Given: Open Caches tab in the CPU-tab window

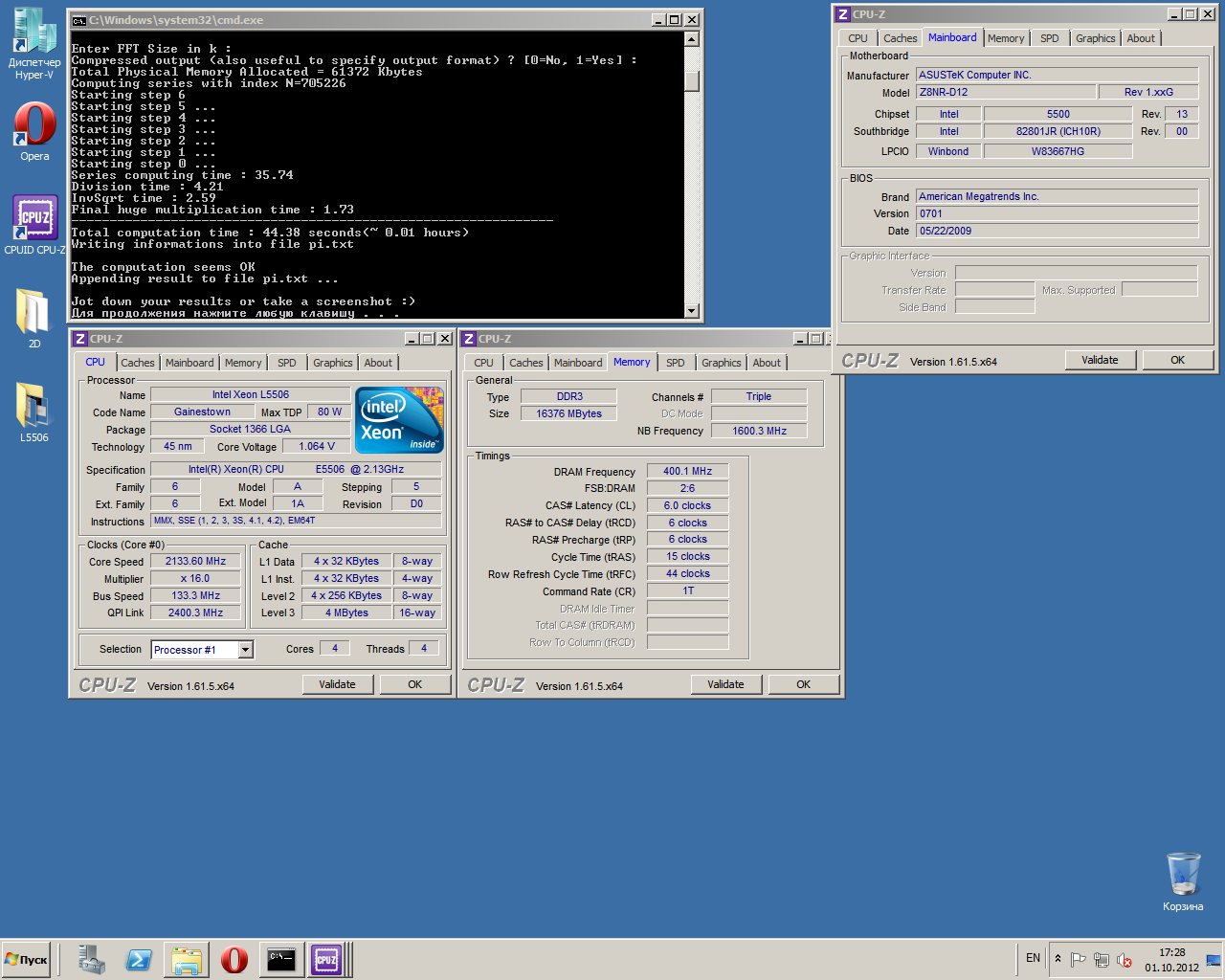Looking at the screenshot, I should click(x=137, y=363).
